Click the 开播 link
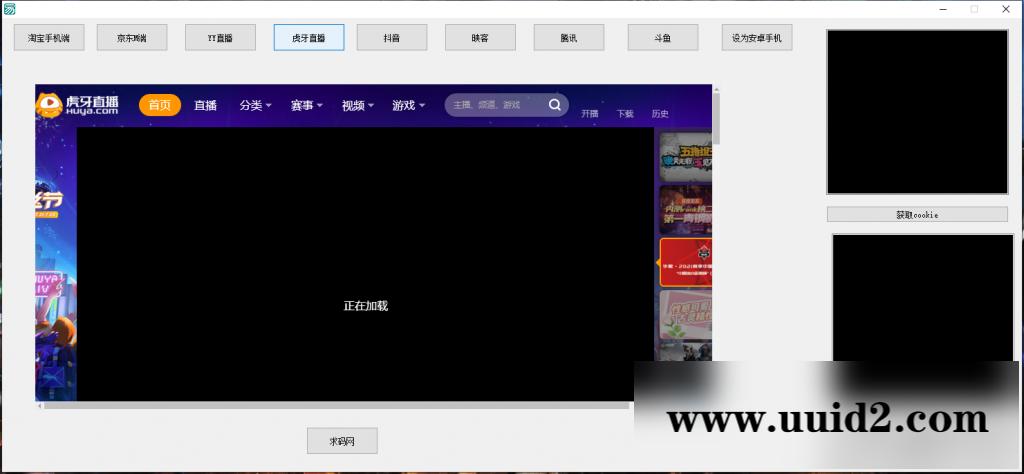 pyautogui.click(x=590, y=114)
